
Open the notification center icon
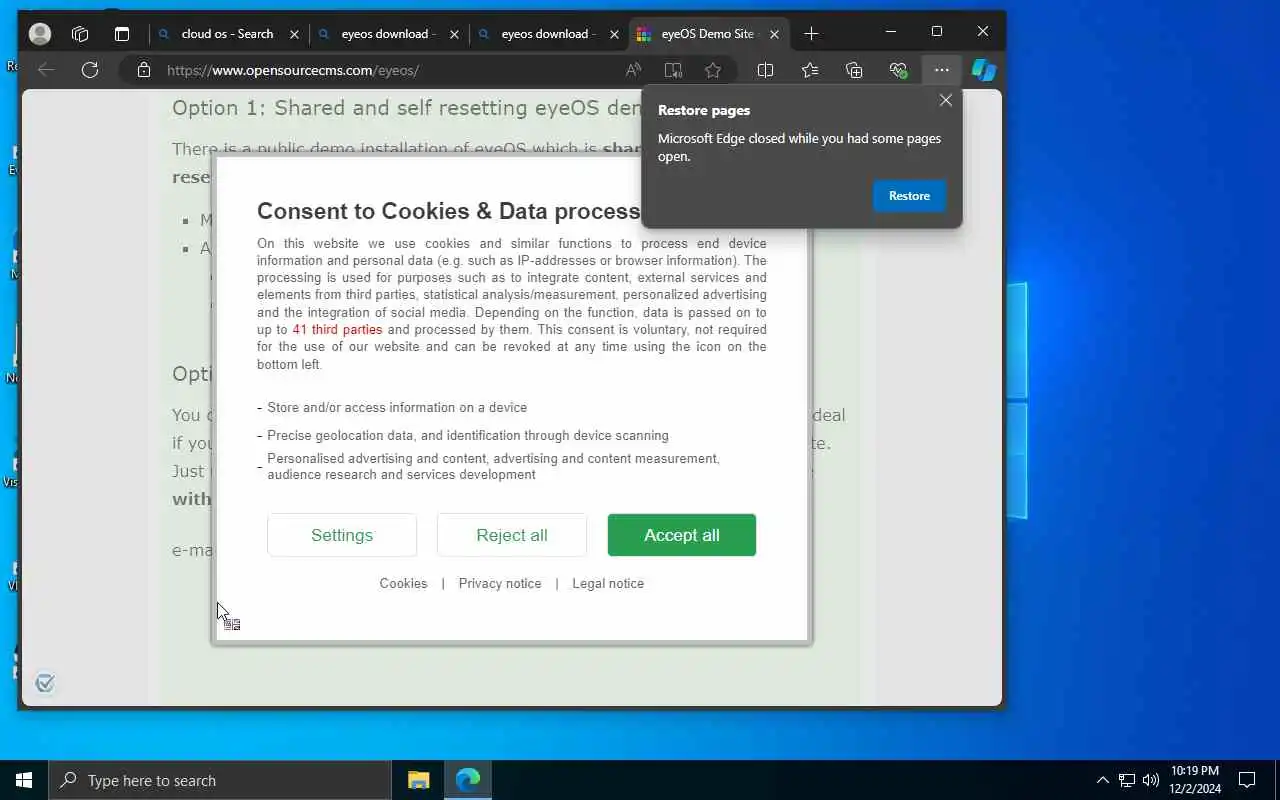(x=1247, y=780)
